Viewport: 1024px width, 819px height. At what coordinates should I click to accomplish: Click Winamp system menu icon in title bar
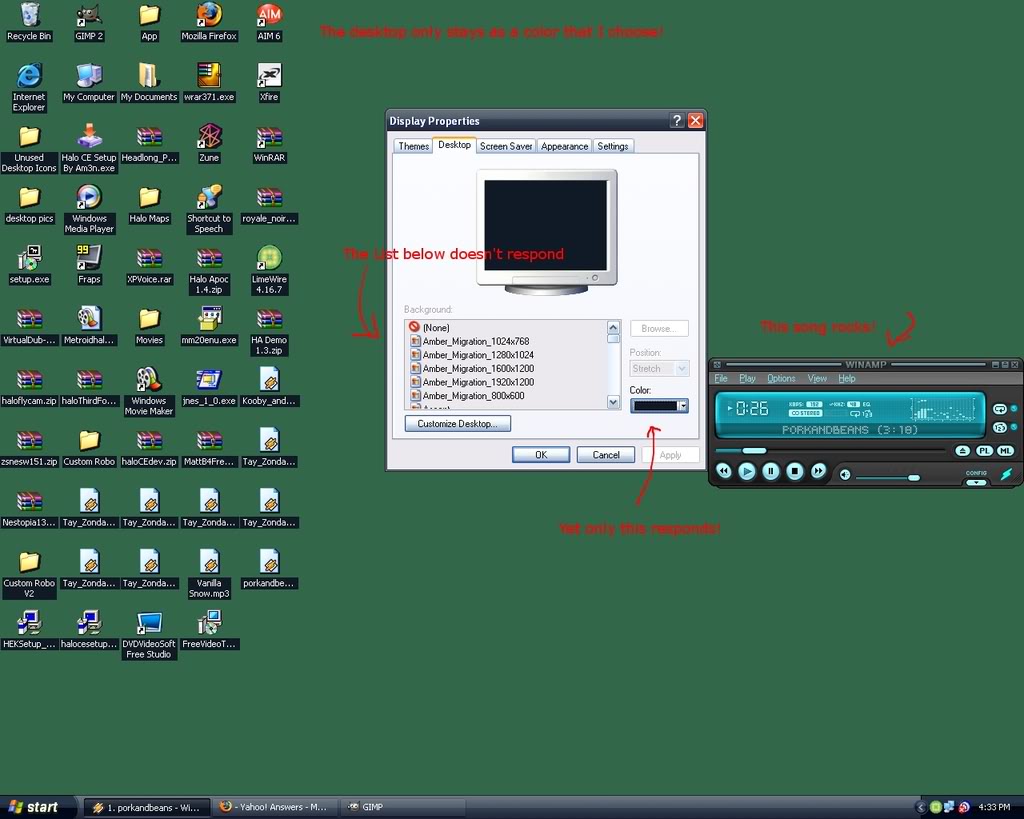click(x=716, y=364)
